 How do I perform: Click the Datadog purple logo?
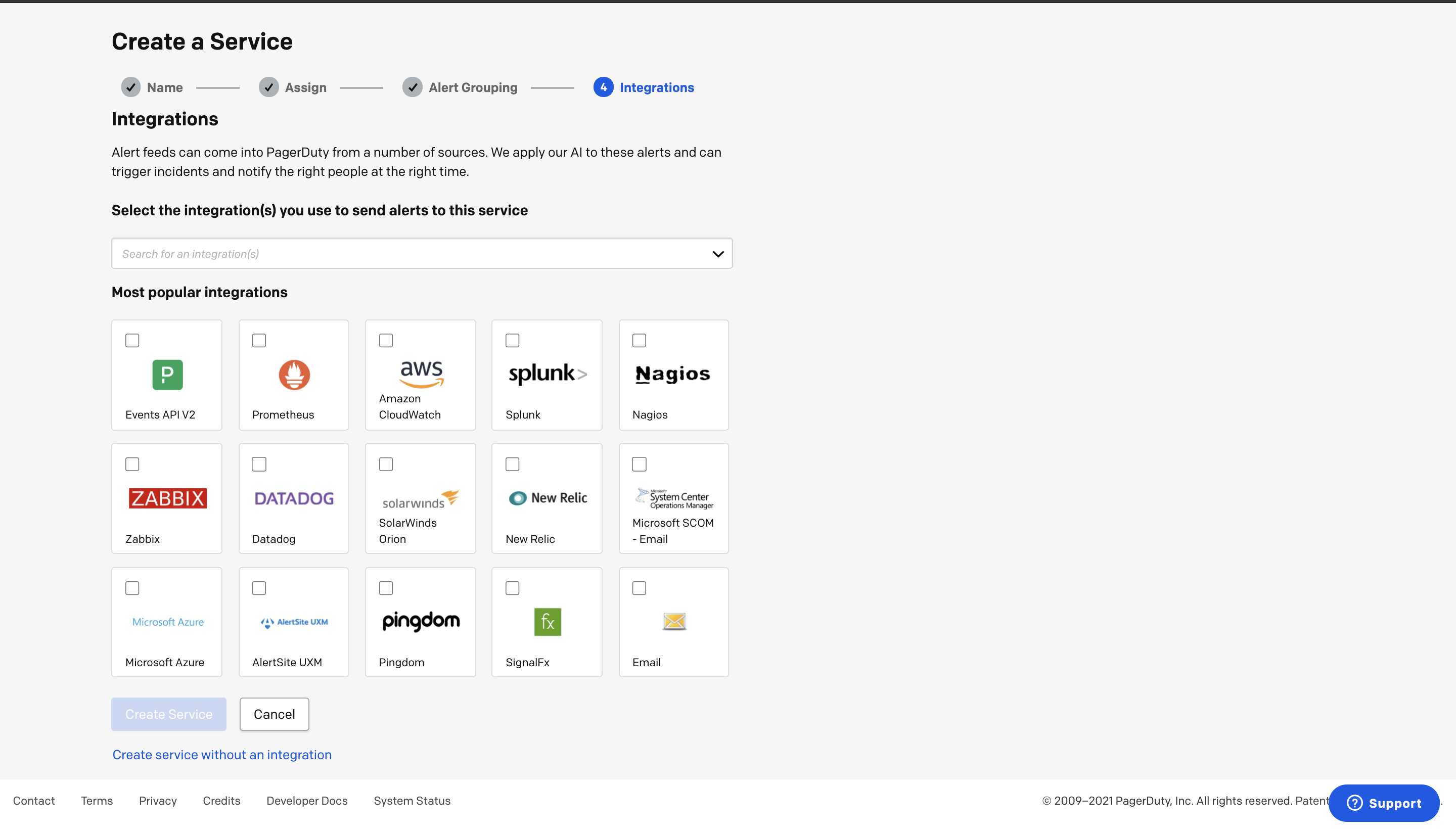[294, 498]
